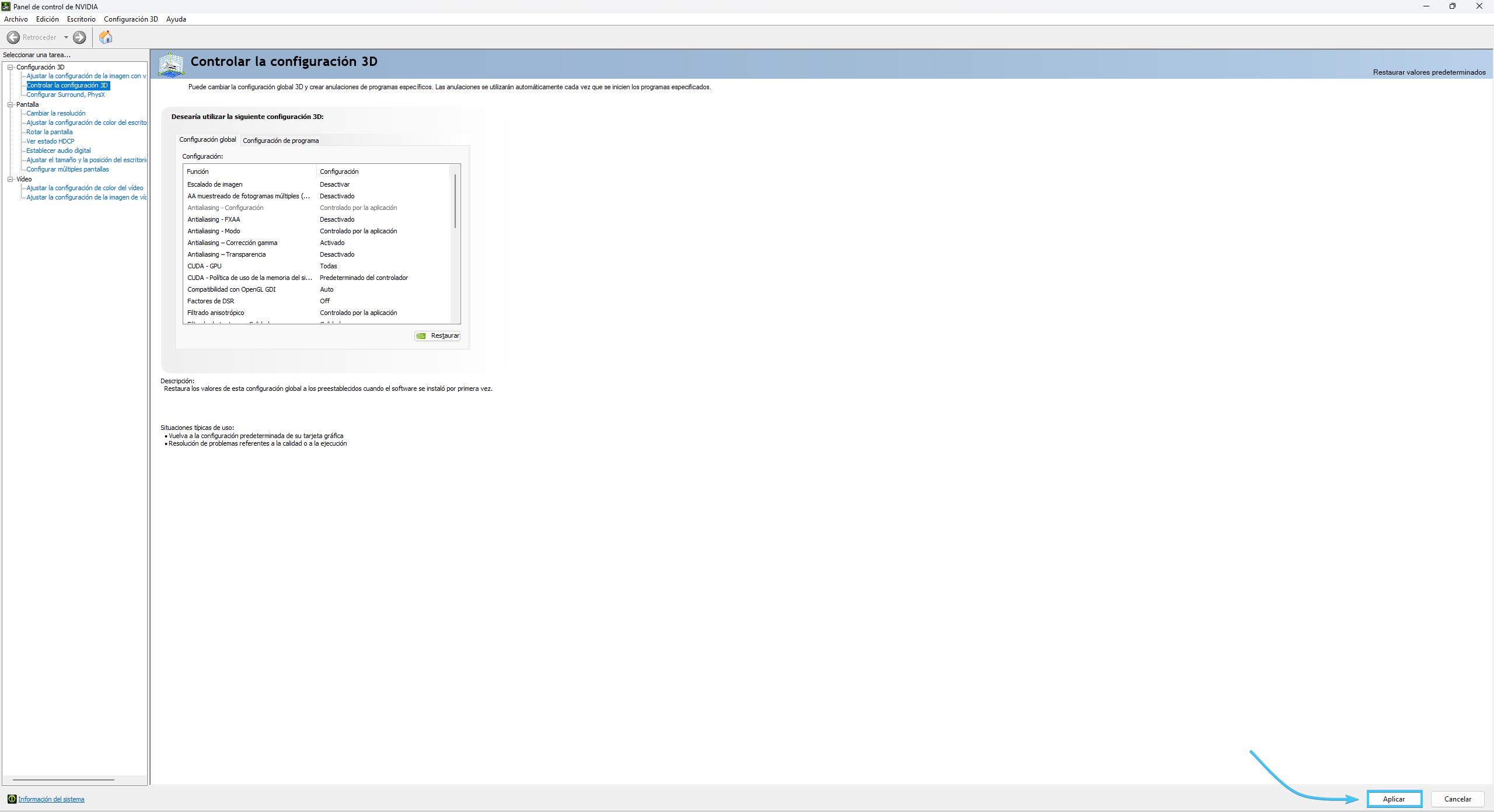This screenshot has width=1494, height=812.
Task: Click the Desactivar value for Escalado de imagen
Action: coord(335,184)
